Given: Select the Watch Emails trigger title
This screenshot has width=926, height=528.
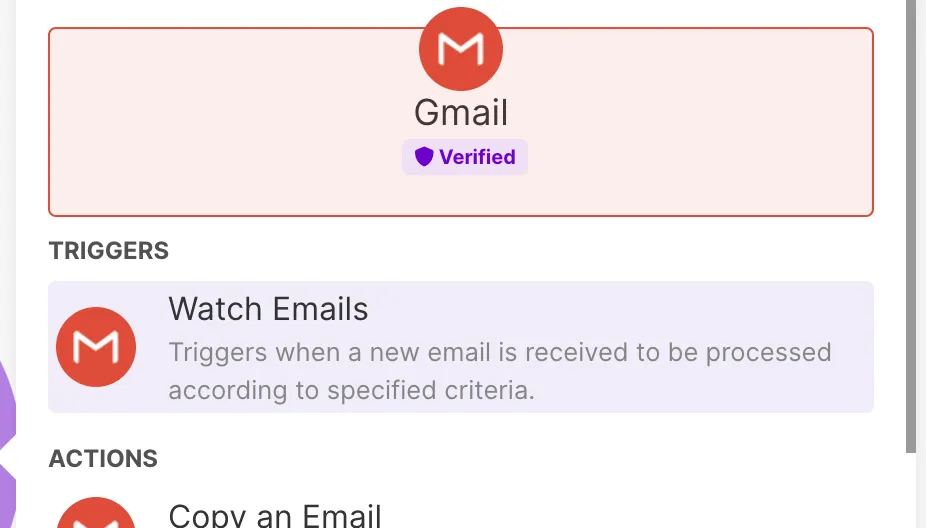Looking at the screenshot, I should [x=268, y=309].
